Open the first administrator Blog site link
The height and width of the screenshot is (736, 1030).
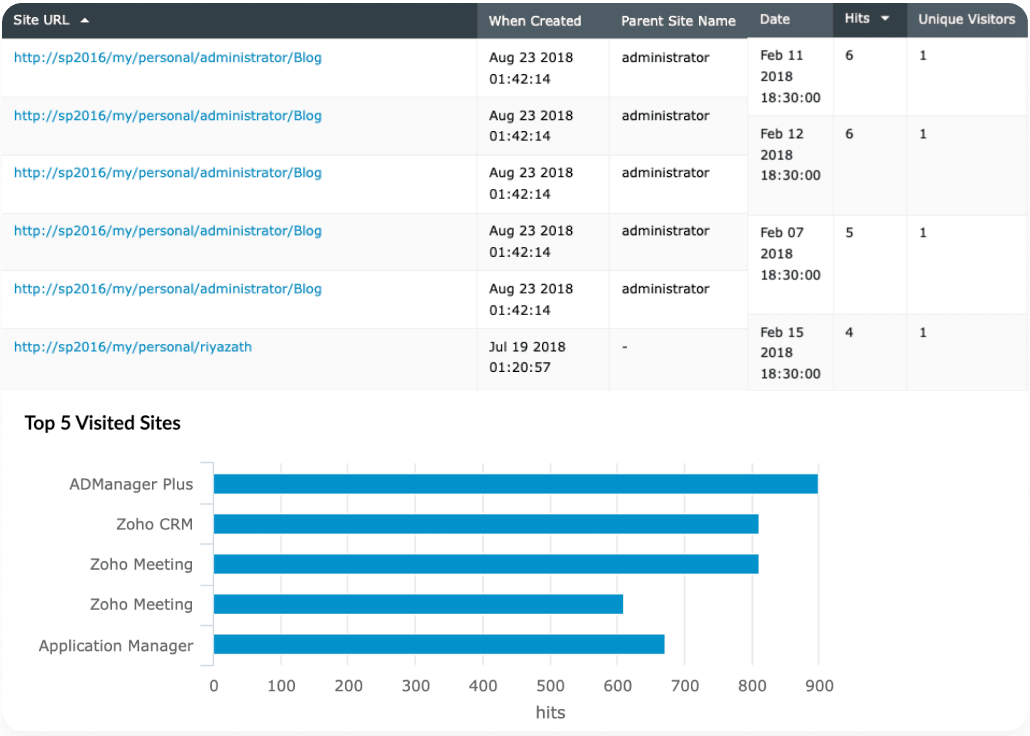tap(167, 58)
